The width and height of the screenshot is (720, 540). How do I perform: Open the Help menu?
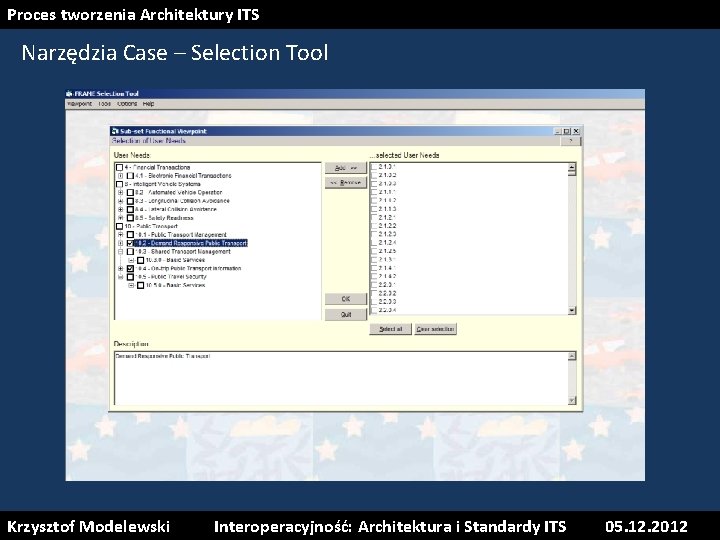148,104
